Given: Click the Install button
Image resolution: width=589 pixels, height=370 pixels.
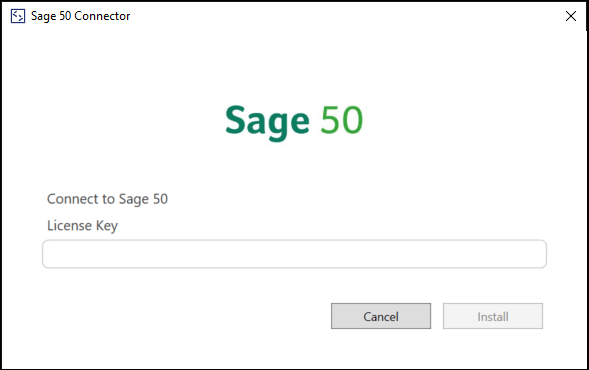Looking at the screenshot, I should (493, 316).
